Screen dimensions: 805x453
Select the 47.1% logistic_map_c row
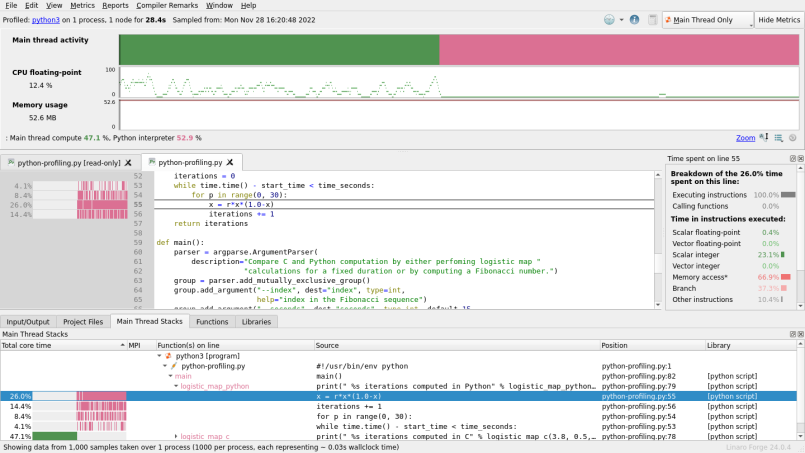pos(398,436)
